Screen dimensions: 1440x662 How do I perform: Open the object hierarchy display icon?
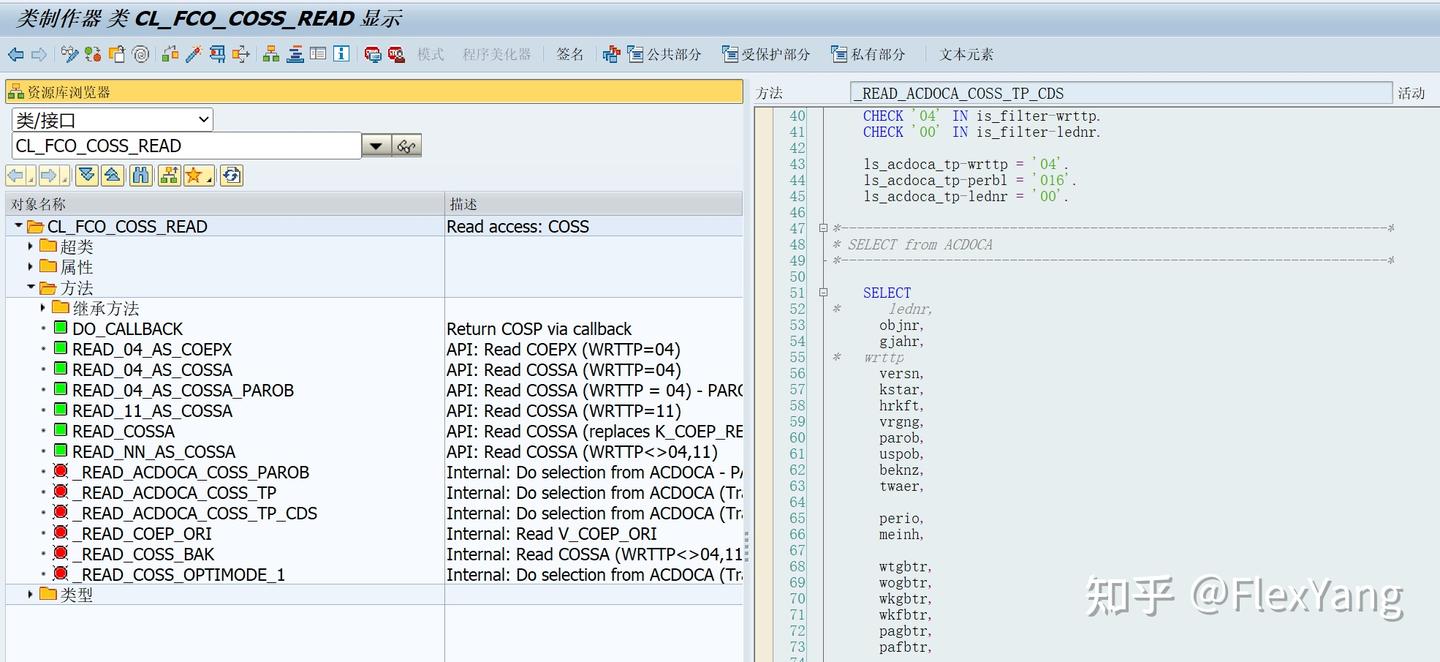271,54
